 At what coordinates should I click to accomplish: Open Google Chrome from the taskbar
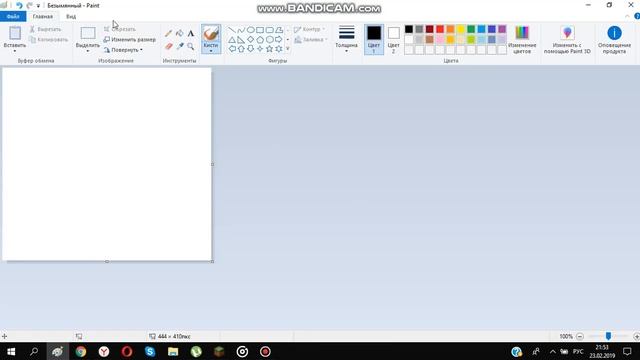click(x=81, y=351)
